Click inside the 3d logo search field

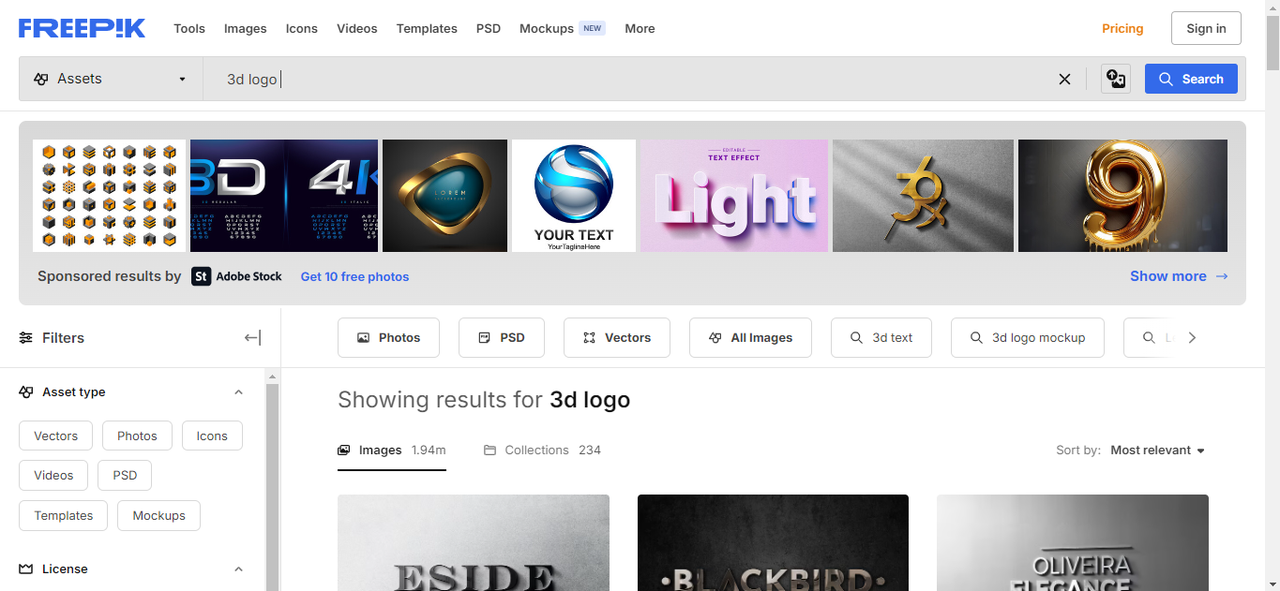[628, 79]
